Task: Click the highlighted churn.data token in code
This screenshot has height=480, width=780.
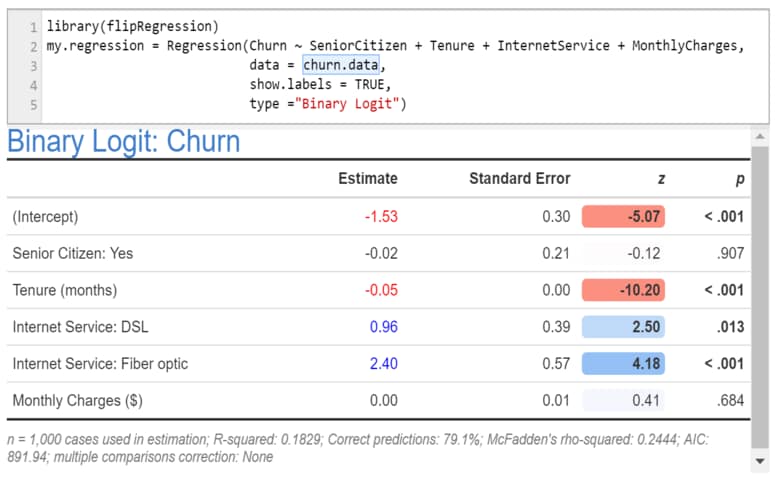Action: tap(343, 65)
